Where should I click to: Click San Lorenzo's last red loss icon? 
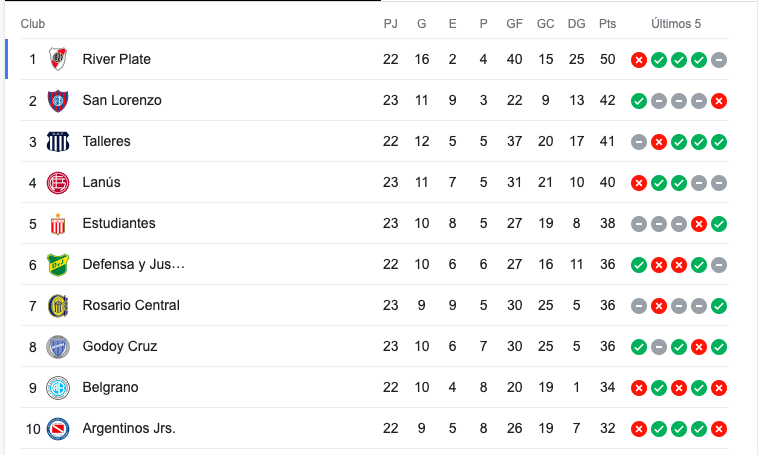tap(719, 101)
